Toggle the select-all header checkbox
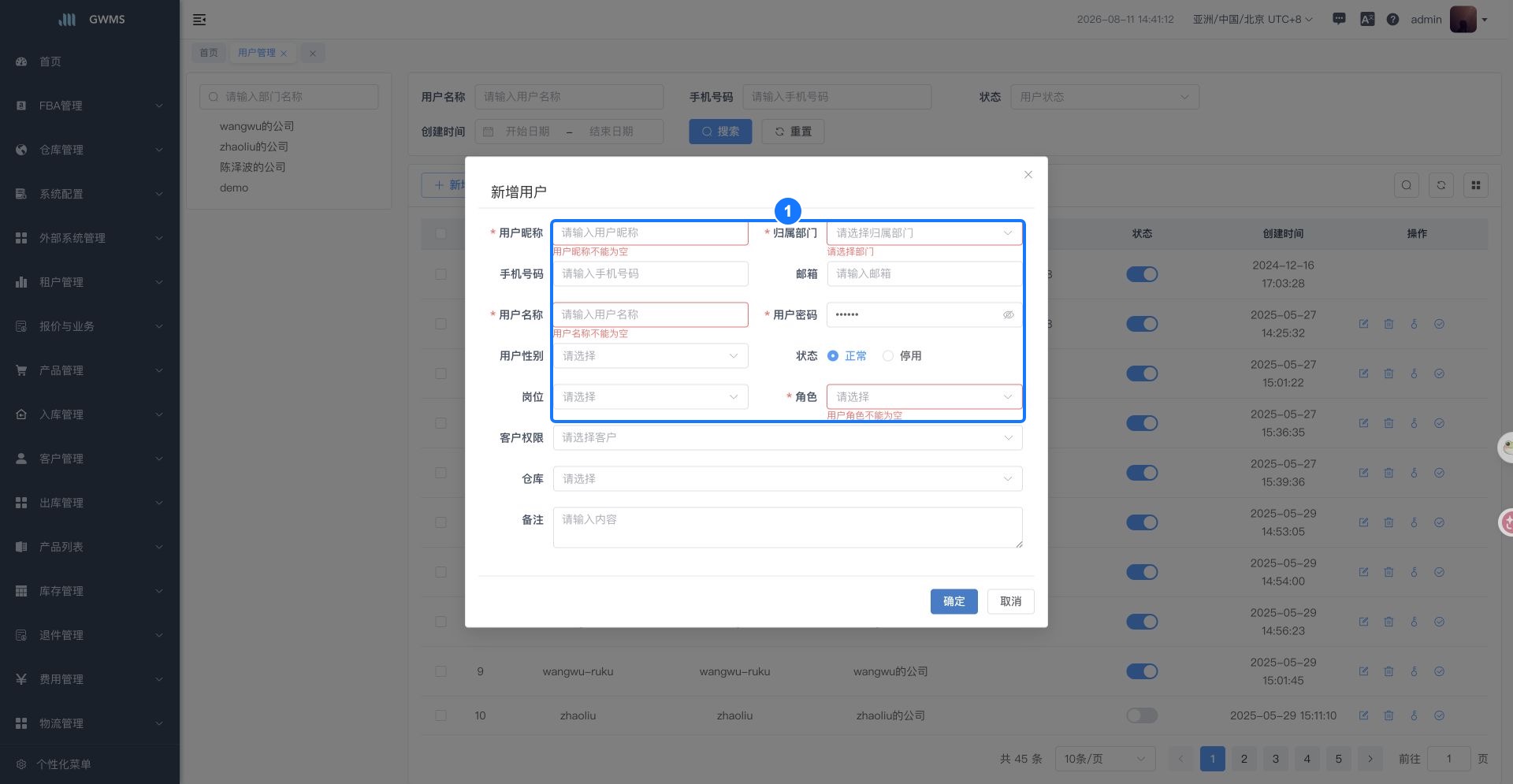 pos(441,233)
